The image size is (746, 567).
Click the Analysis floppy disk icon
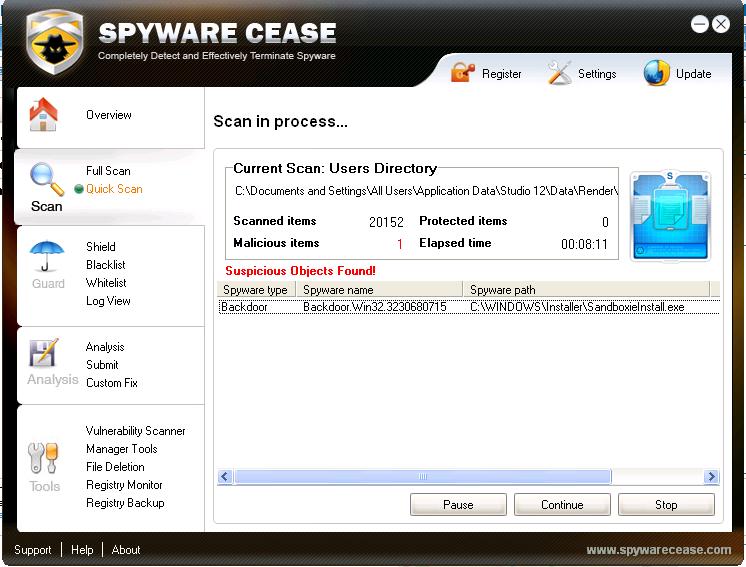point(43,352)
